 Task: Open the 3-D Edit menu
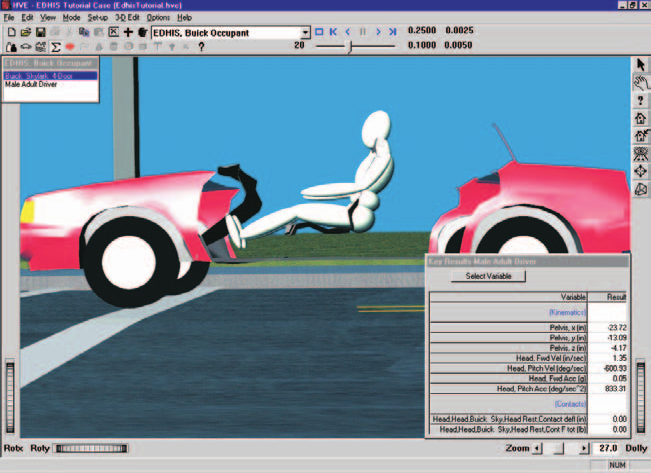pyautogui.click(x=127, y=17)
